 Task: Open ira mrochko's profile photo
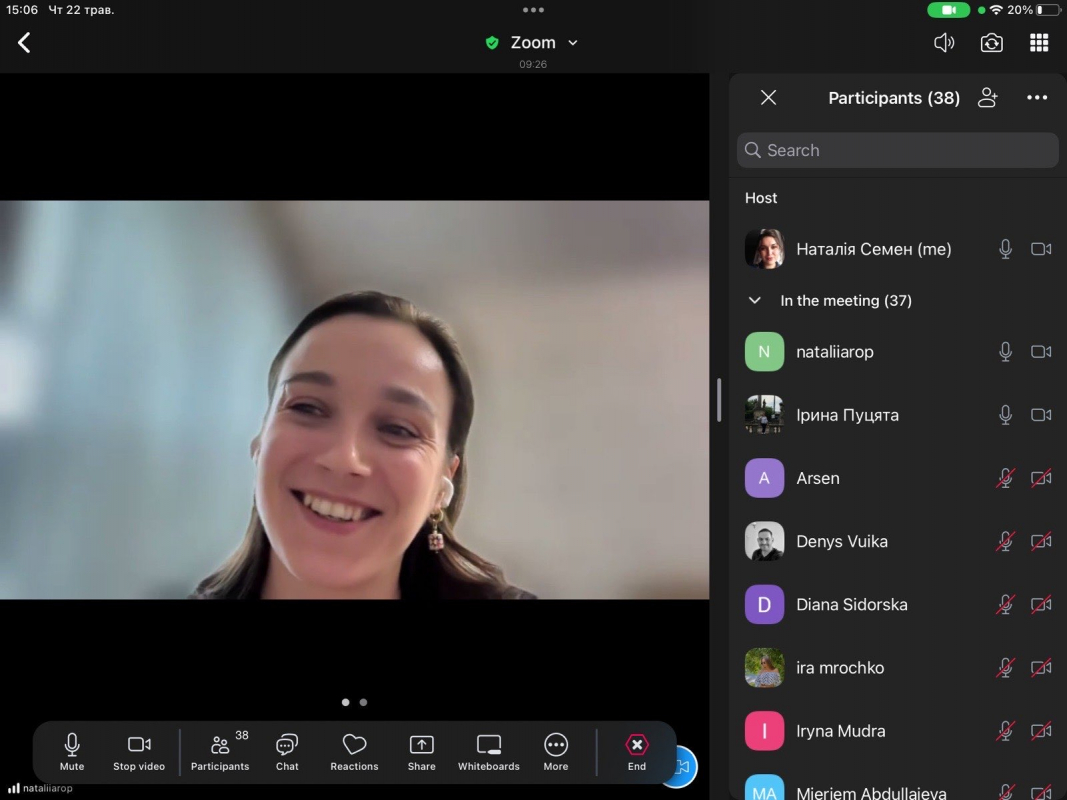pos(764,668)
